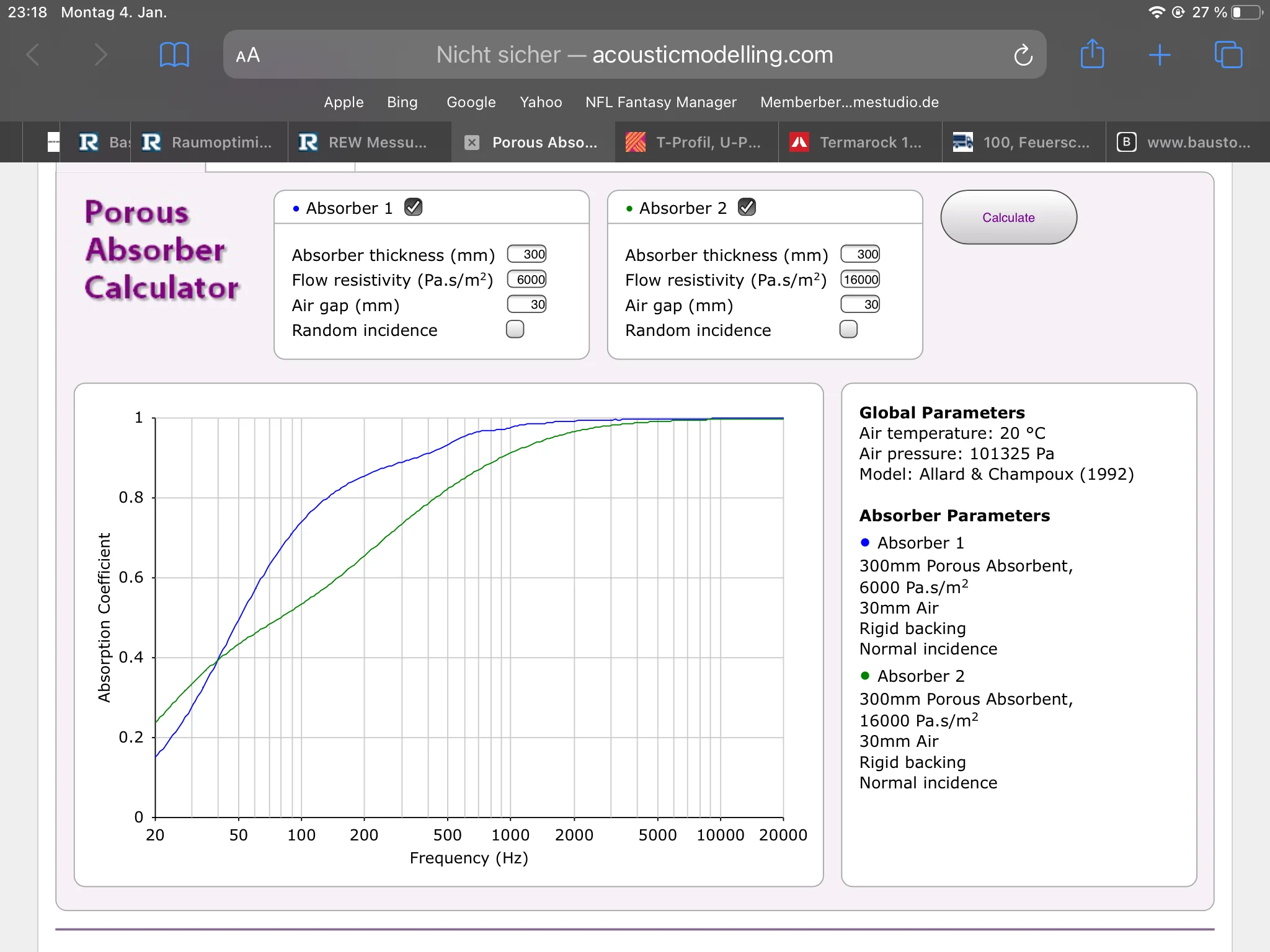
Task: Focus Absorber 1 thickness field (300)
Action: click(x=527, y=254)
